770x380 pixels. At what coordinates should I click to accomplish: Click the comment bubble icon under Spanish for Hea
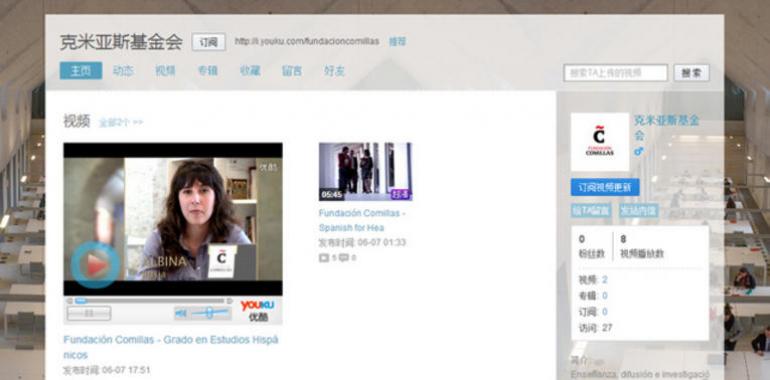point(344,257)
